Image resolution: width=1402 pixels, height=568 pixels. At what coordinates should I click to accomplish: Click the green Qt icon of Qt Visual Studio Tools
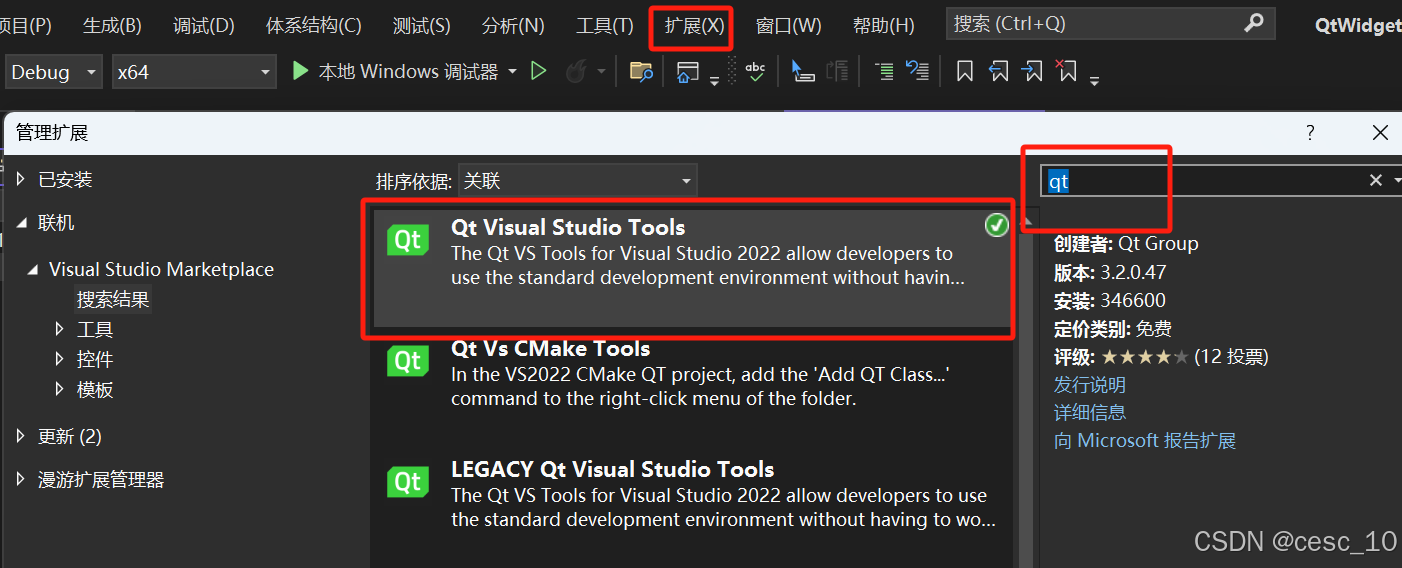pyautogui.click(x=407, y=240)
